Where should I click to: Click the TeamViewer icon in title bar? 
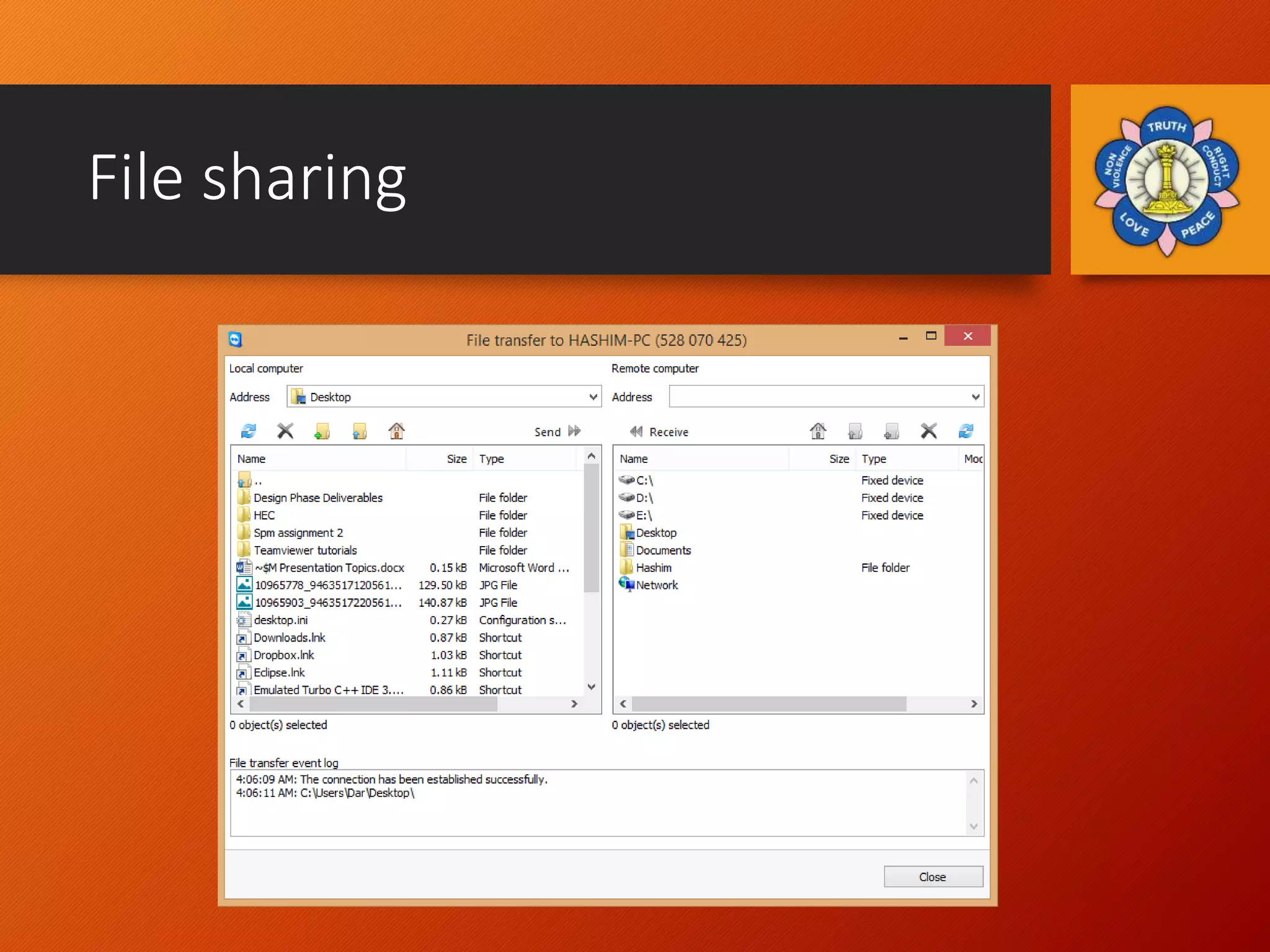point(235,339)
